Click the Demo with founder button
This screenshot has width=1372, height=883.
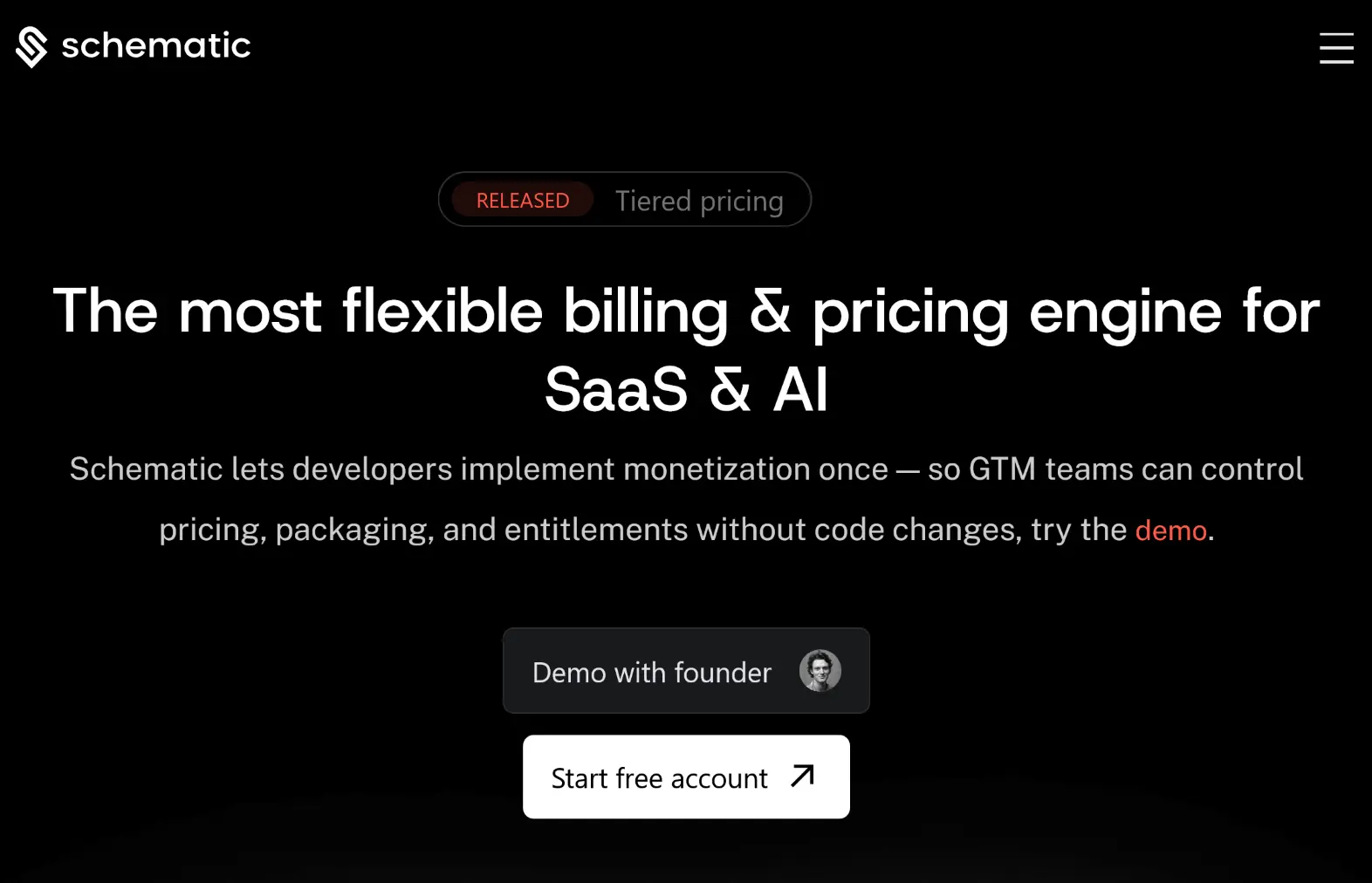click(x=652, y=672)
